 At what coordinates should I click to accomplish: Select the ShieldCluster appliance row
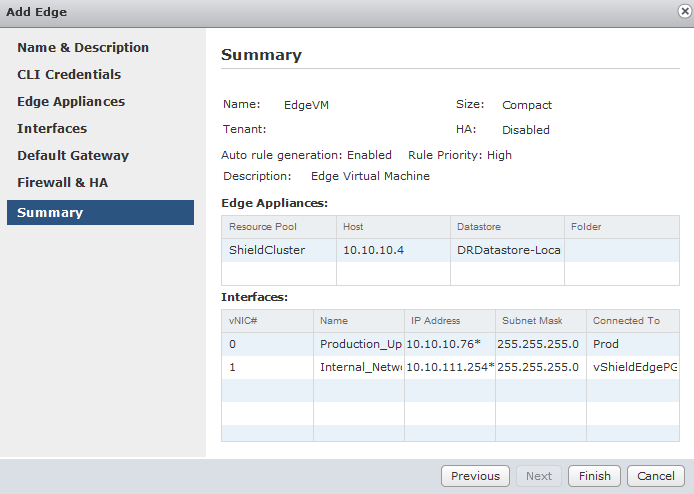pos(267,250)
